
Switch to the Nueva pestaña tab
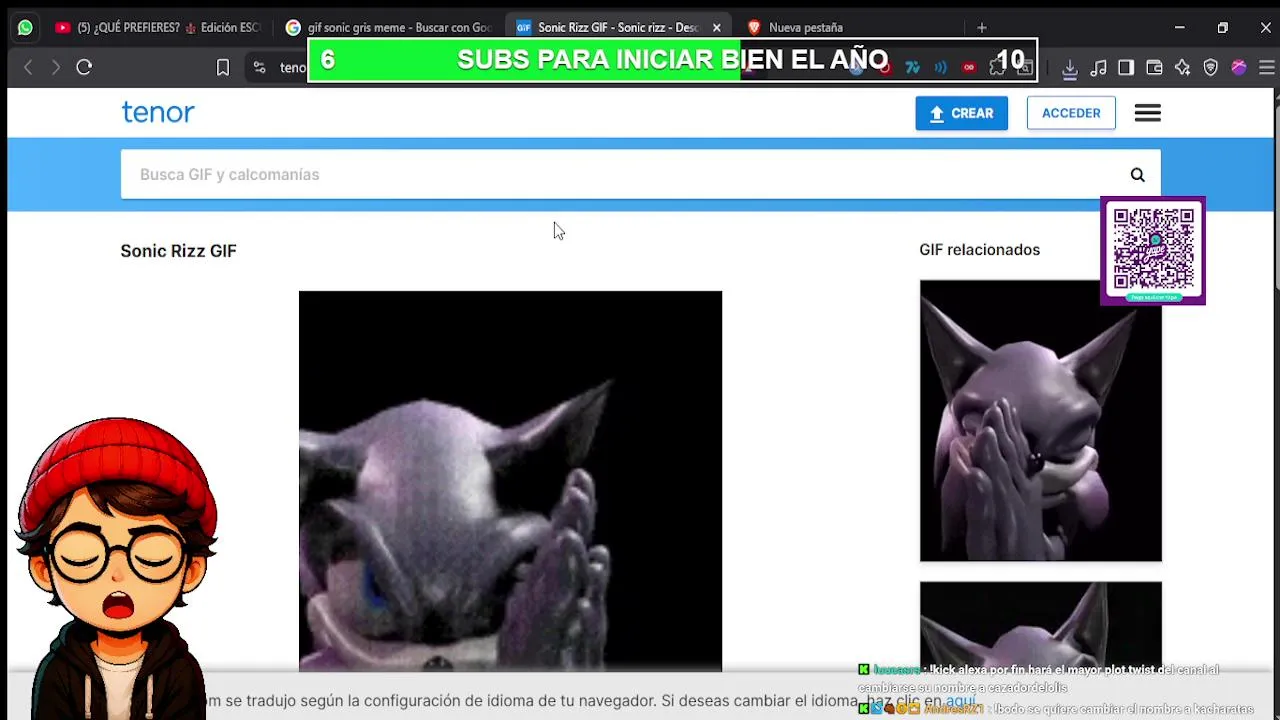pos(850,27)
